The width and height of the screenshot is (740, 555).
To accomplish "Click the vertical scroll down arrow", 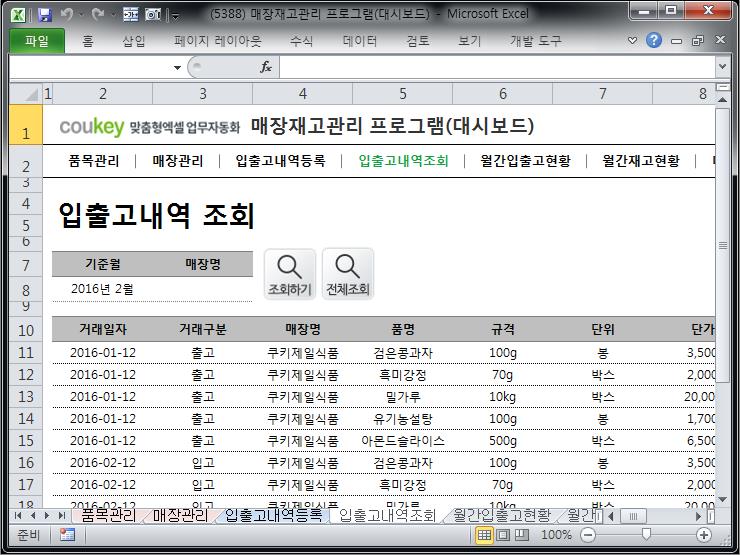I will pyautogui.click(x=723, y=500).
